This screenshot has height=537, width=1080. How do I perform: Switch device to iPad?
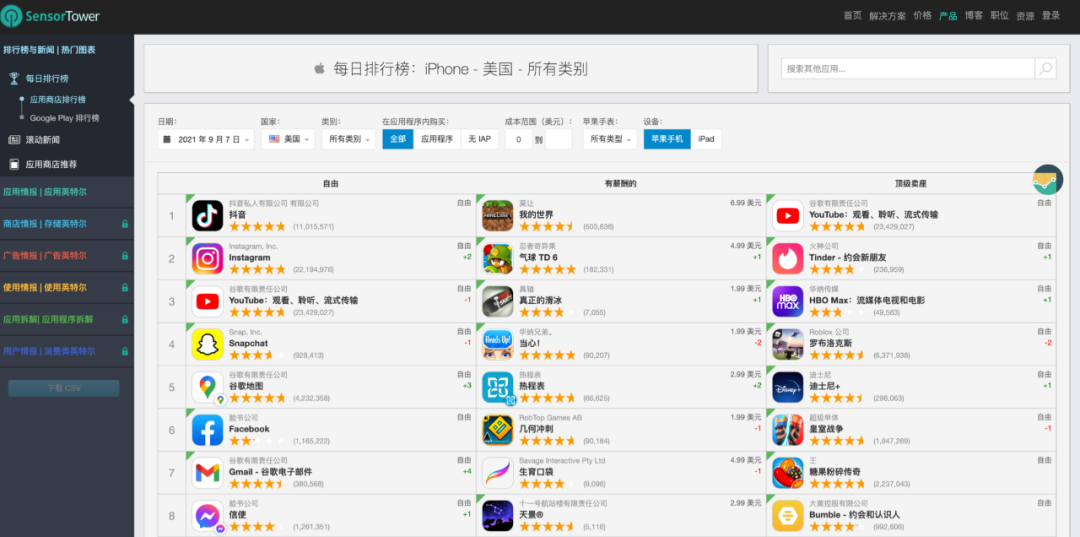pos(706,139)
